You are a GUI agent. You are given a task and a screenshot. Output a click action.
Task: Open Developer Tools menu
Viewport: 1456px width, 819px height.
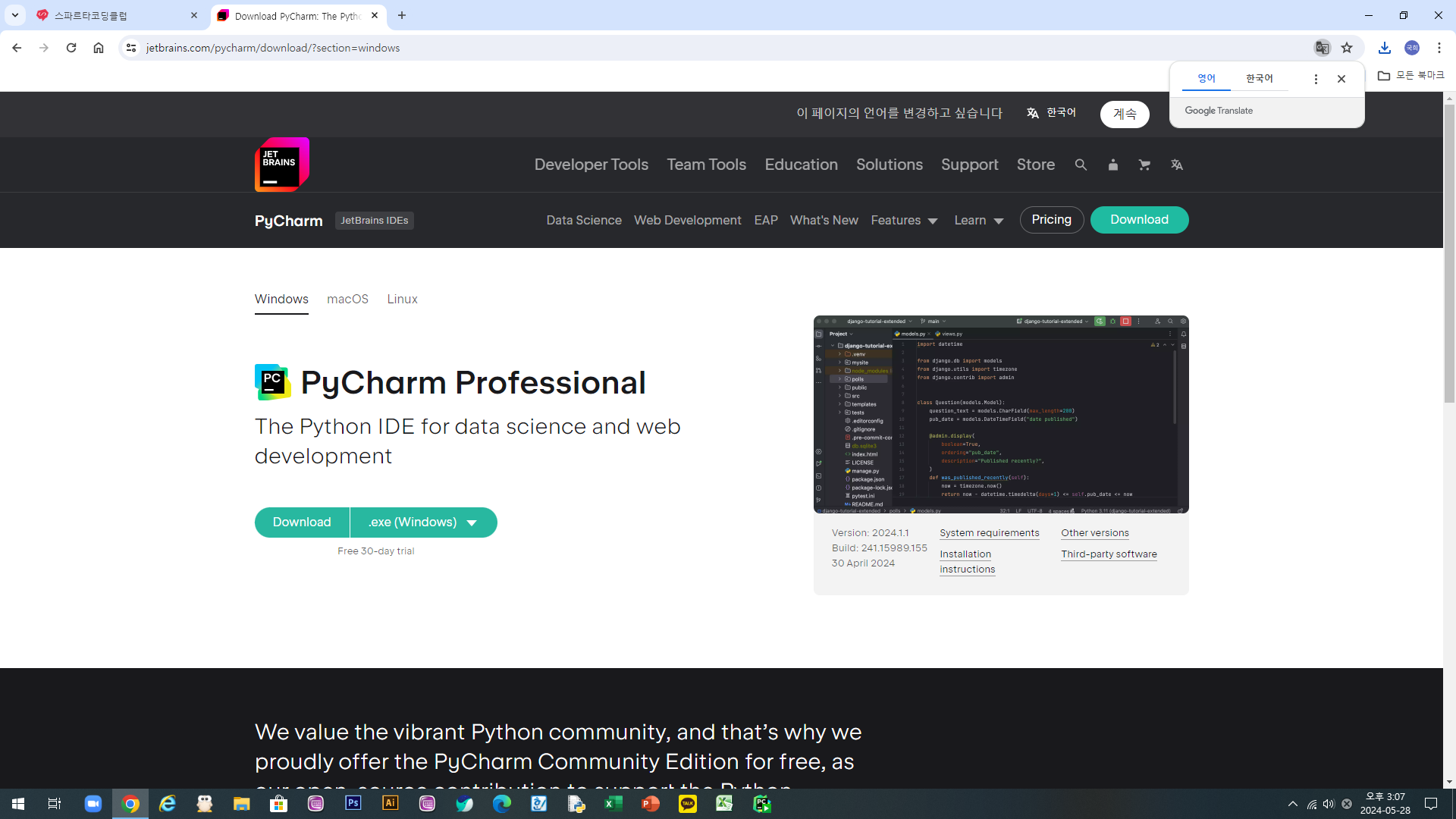[x=591, y=165]
